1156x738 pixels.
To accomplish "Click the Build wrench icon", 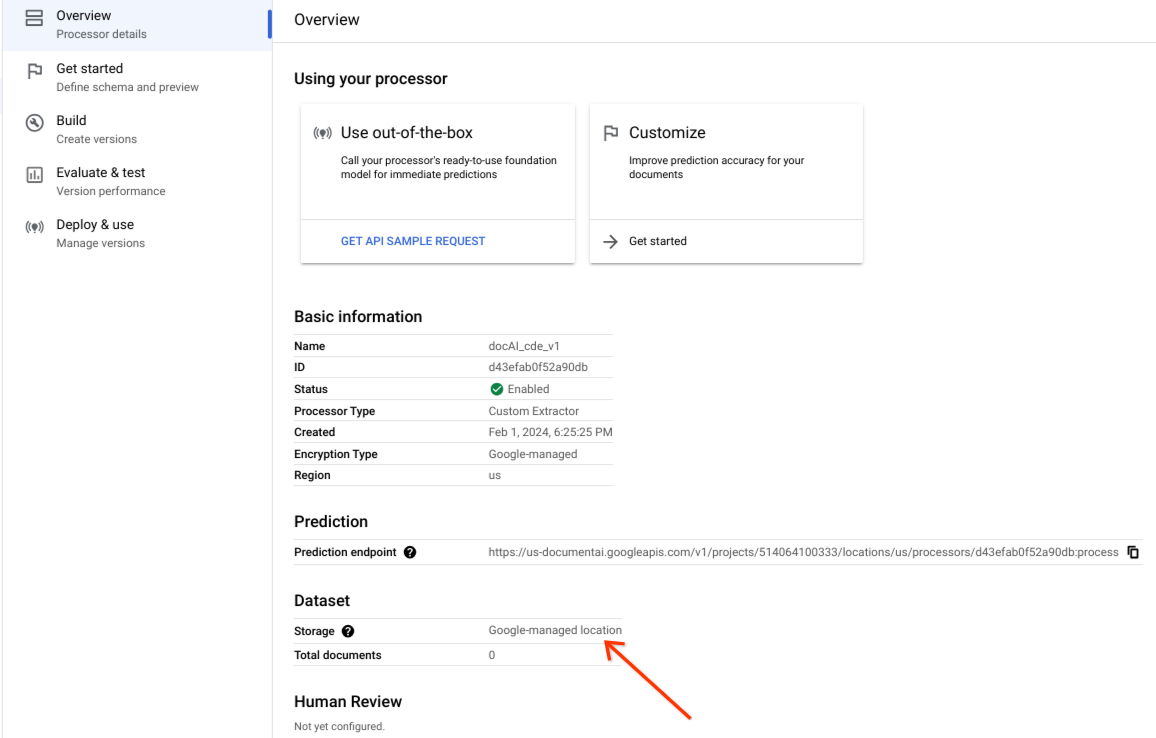I will tap(34, 123).
